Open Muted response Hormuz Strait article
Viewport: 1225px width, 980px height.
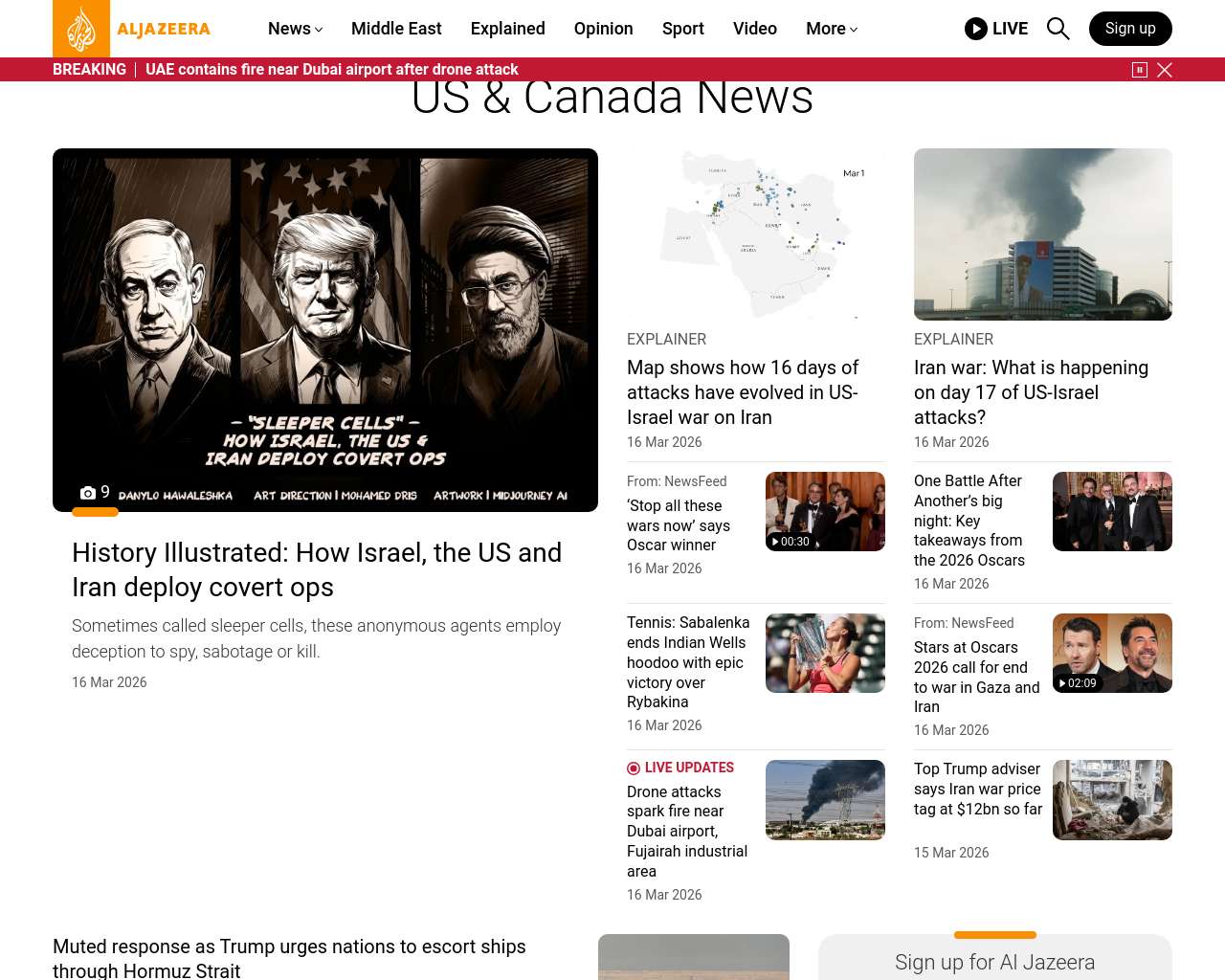tap(289, 958)
